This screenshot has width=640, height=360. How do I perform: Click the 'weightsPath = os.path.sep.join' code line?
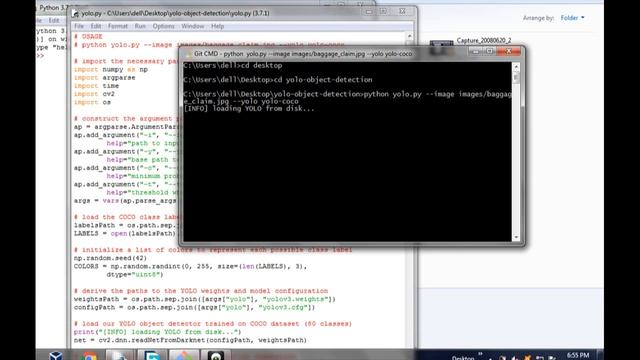click(204, 299)
